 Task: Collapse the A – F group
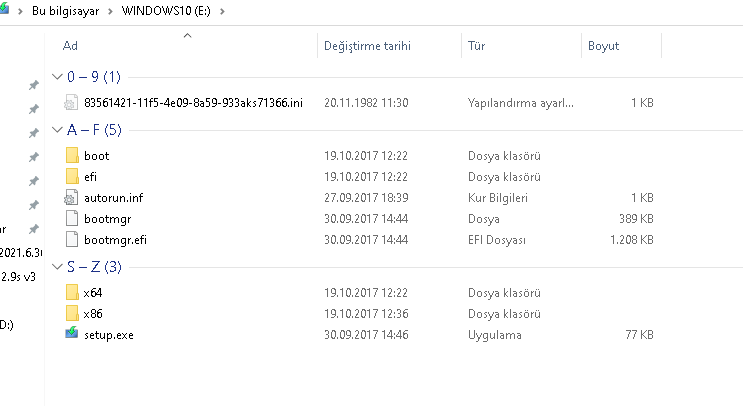click(x=57, y=130)
